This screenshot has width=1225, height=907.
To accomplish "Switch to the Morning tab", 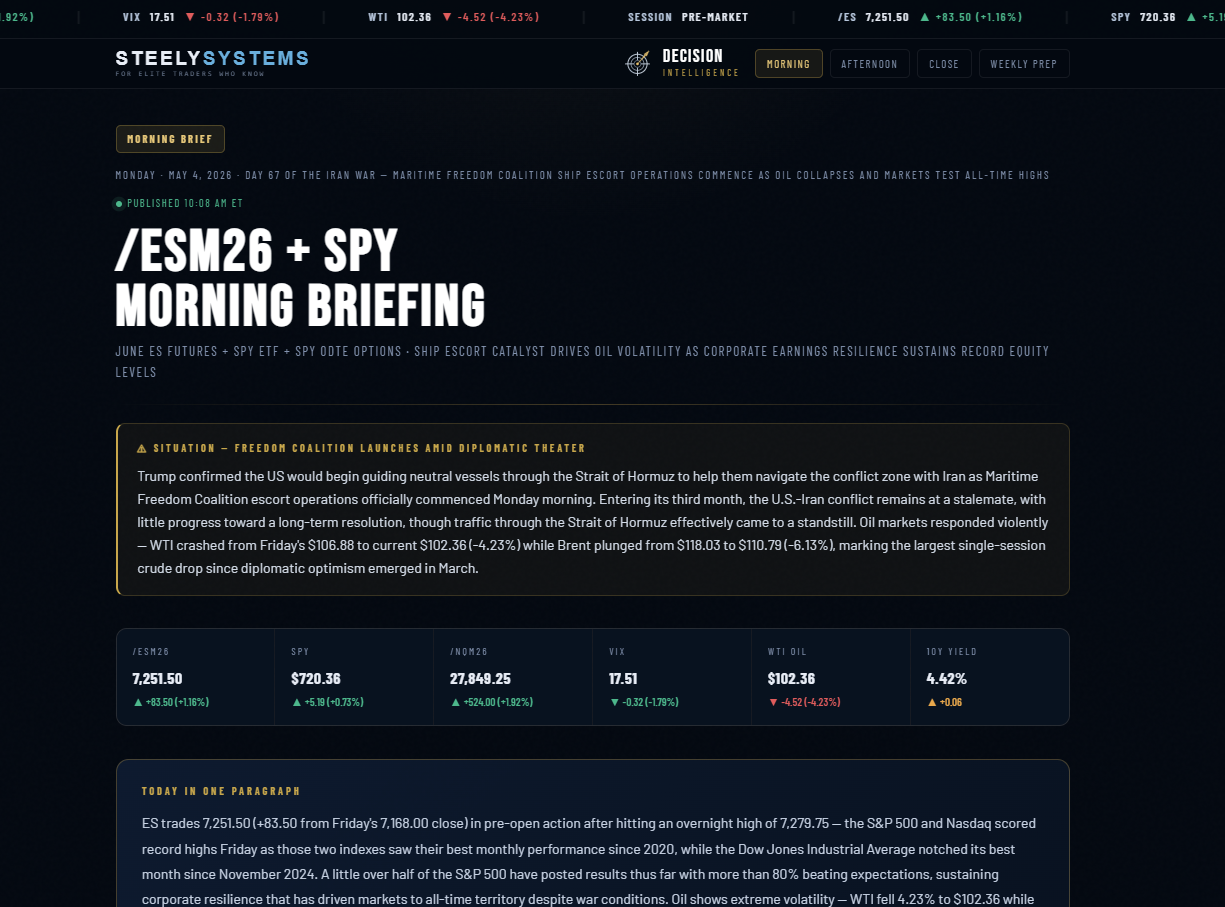I will click(789, 64).
